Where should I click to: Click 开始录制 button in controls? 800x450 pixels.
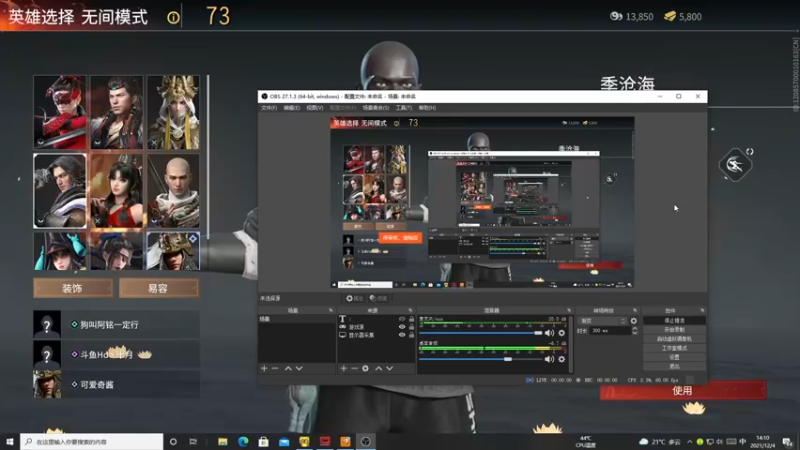(674, 330)
